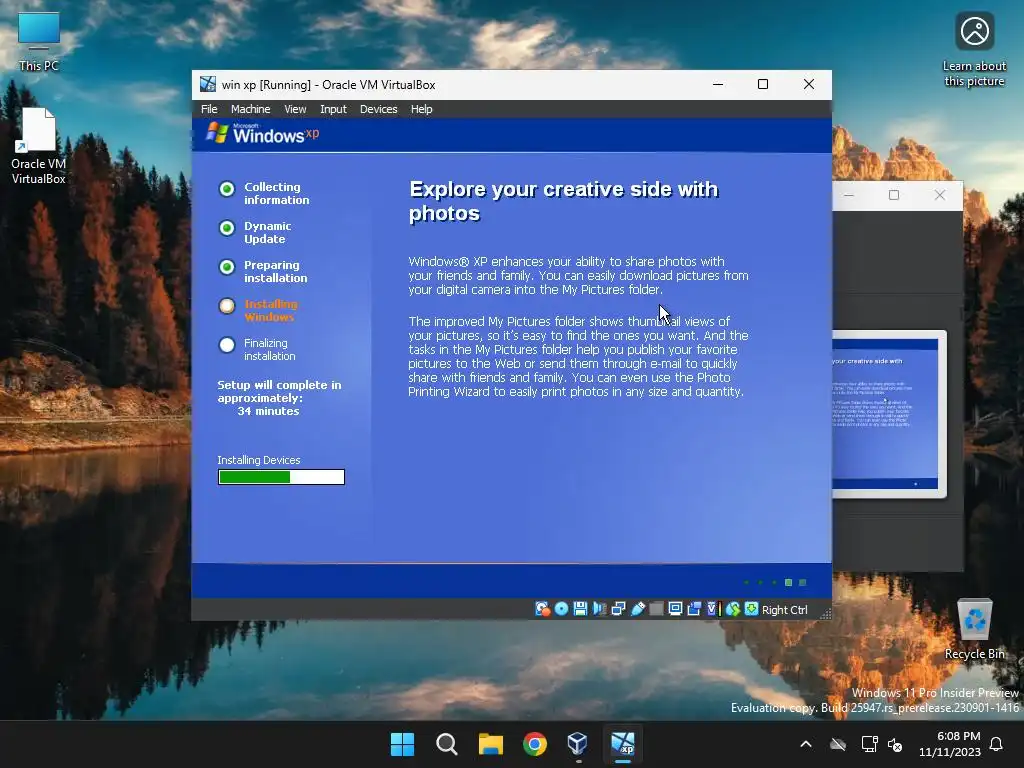Switch to VirtualBox Manager taskbar icon
Image resolution: width=1024 pixels, height=768 pixels.
(x=578, y=744)
